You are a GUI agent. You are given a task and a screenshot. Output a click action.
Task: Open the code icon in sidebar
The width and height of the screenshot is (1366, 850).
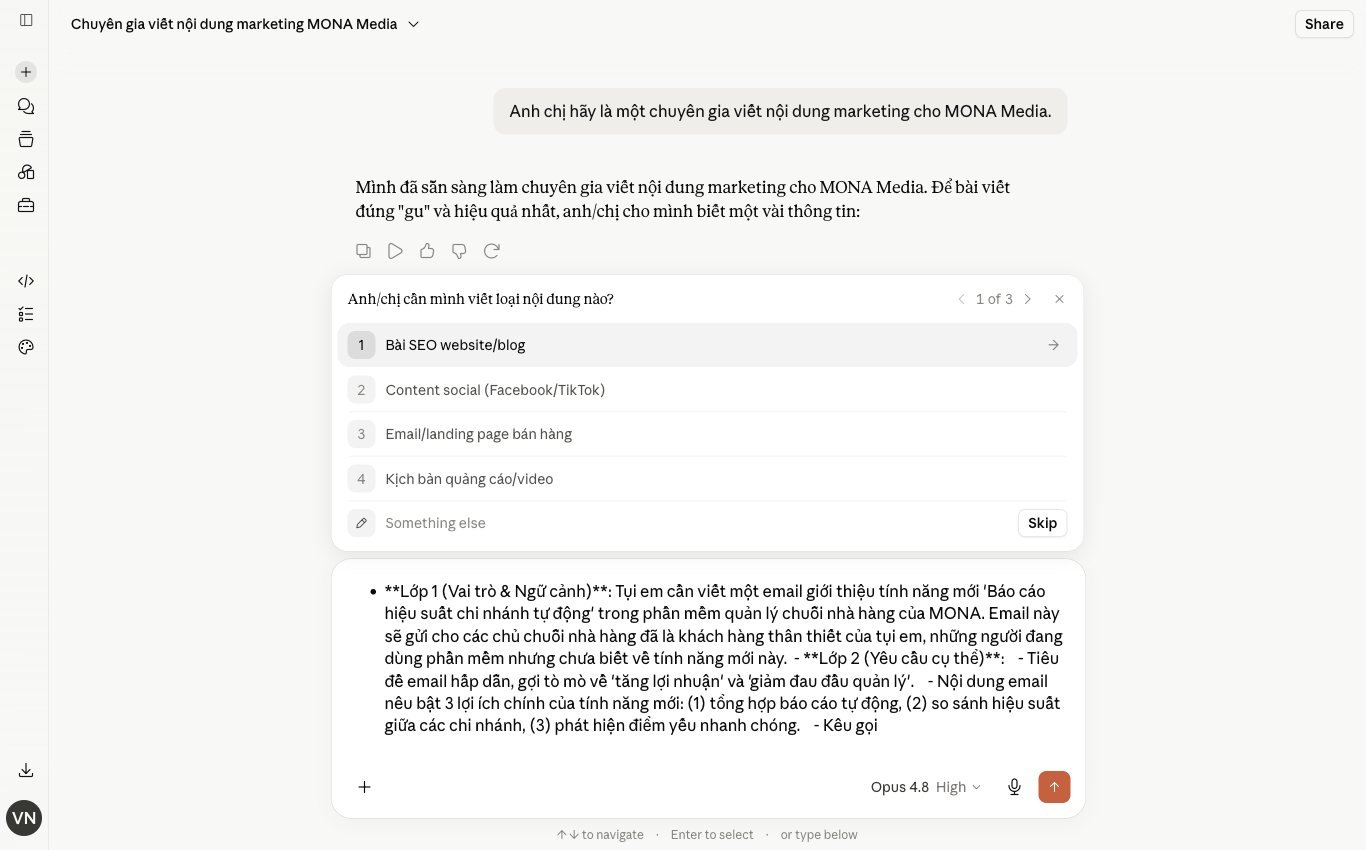click(26, 281)
